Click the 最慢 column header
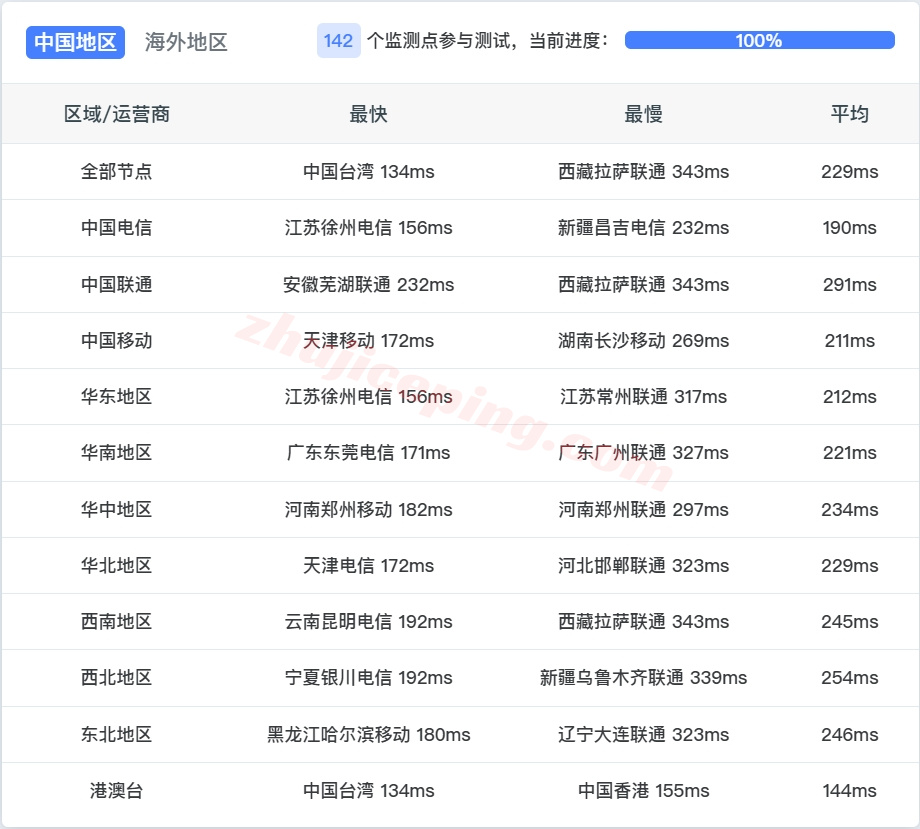 [x=644, y=114]
